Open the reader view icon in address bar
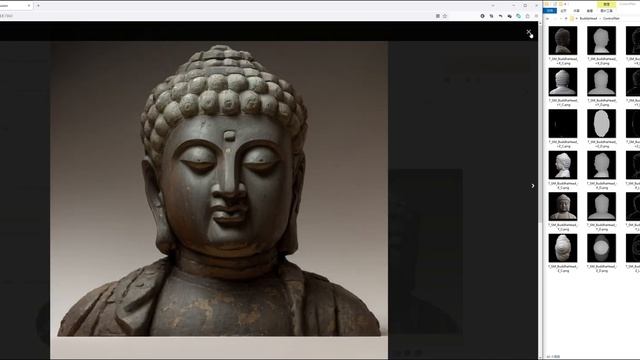640x360 pixels. pos(438,16)
